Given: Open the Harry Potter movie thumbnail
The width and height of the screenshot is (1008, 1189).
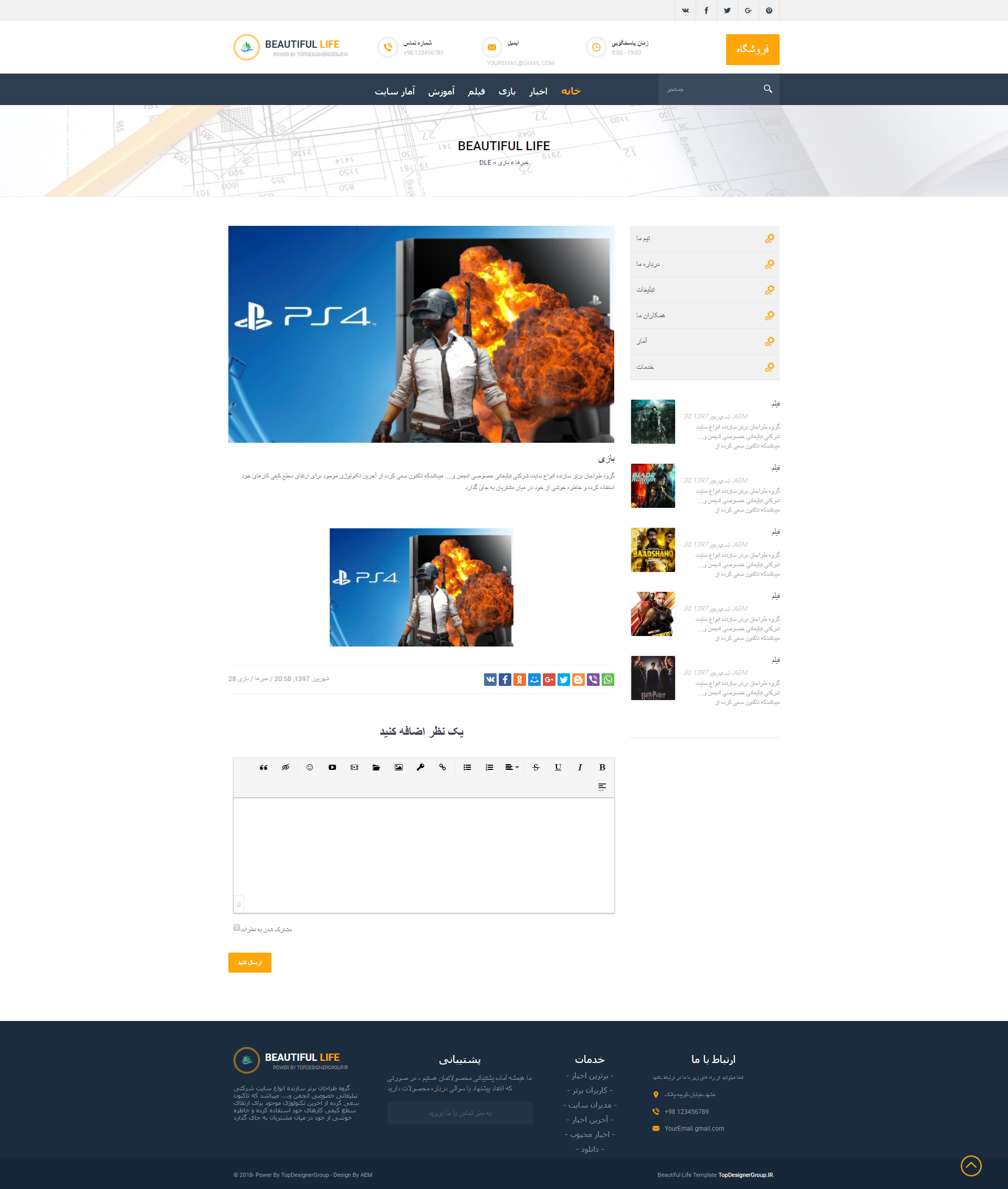Looking at the screenshot, I should pyautogui.click(x=653, y=678).
